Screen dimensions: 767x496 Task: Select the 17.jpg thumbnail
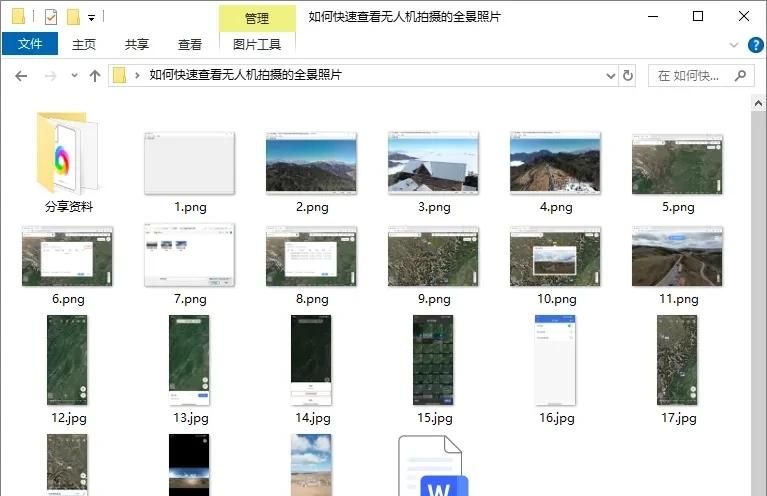(x=677, y=360)
